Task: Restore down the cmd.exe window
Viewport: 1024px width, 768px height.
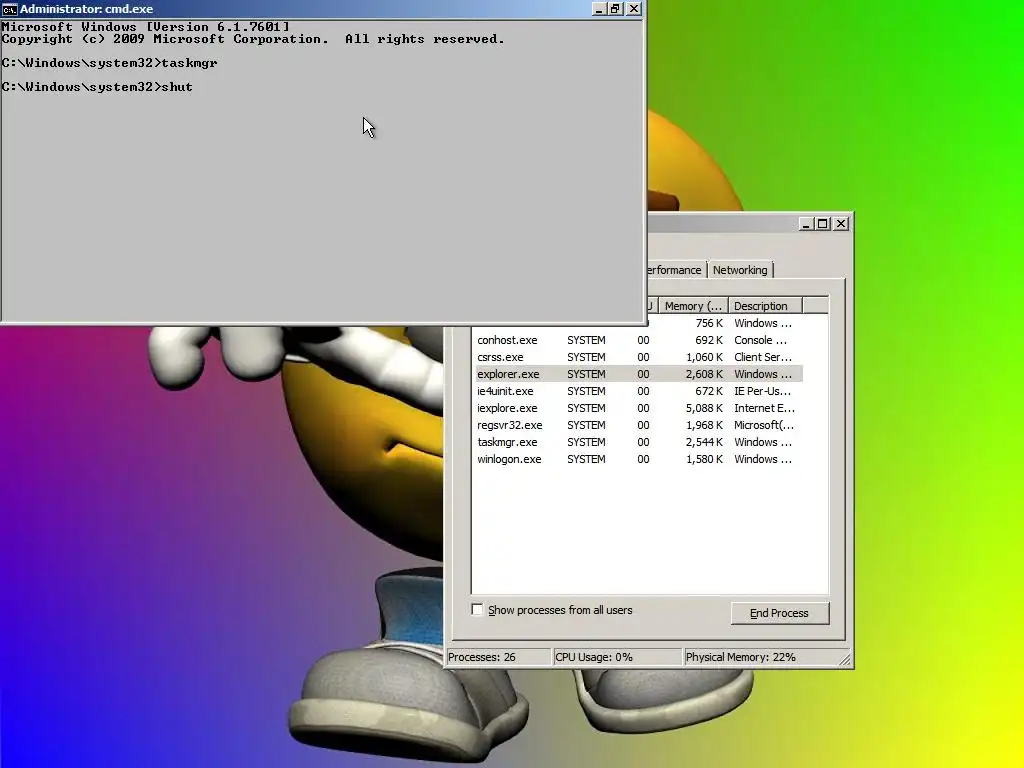Action: point(615,9)
